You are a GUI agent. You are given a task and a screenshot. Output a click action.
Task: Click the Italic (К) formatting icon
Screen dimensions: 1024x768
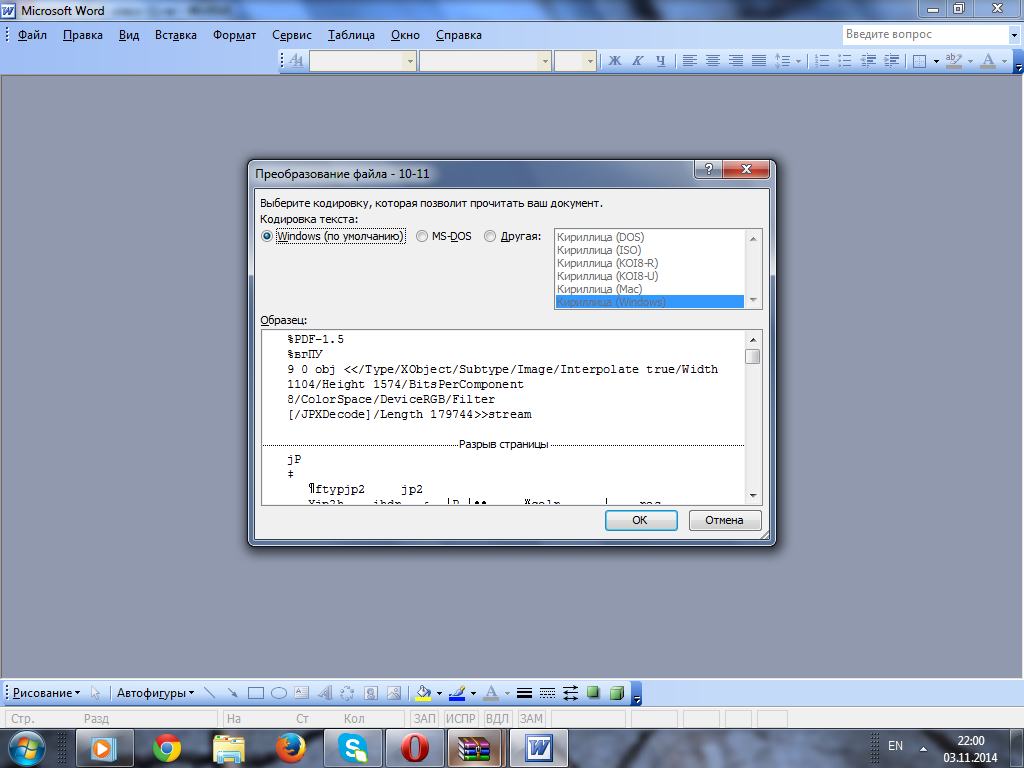tap(638, 61)
